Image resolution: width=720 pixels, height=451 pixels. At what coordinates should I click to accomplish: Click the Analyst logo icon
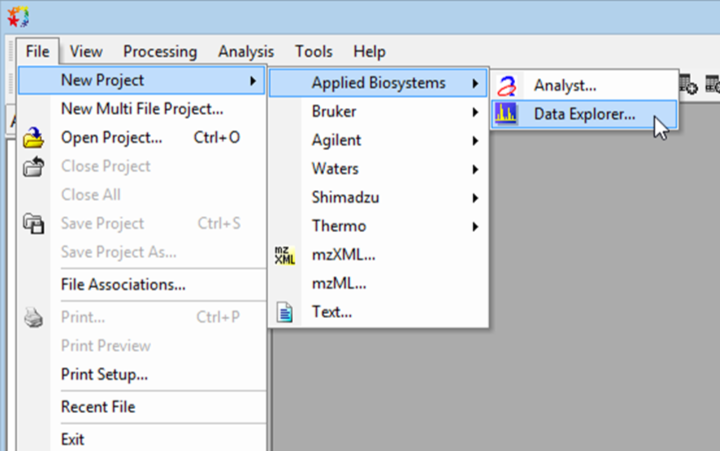pyautogui.click(x=506, y=86)
